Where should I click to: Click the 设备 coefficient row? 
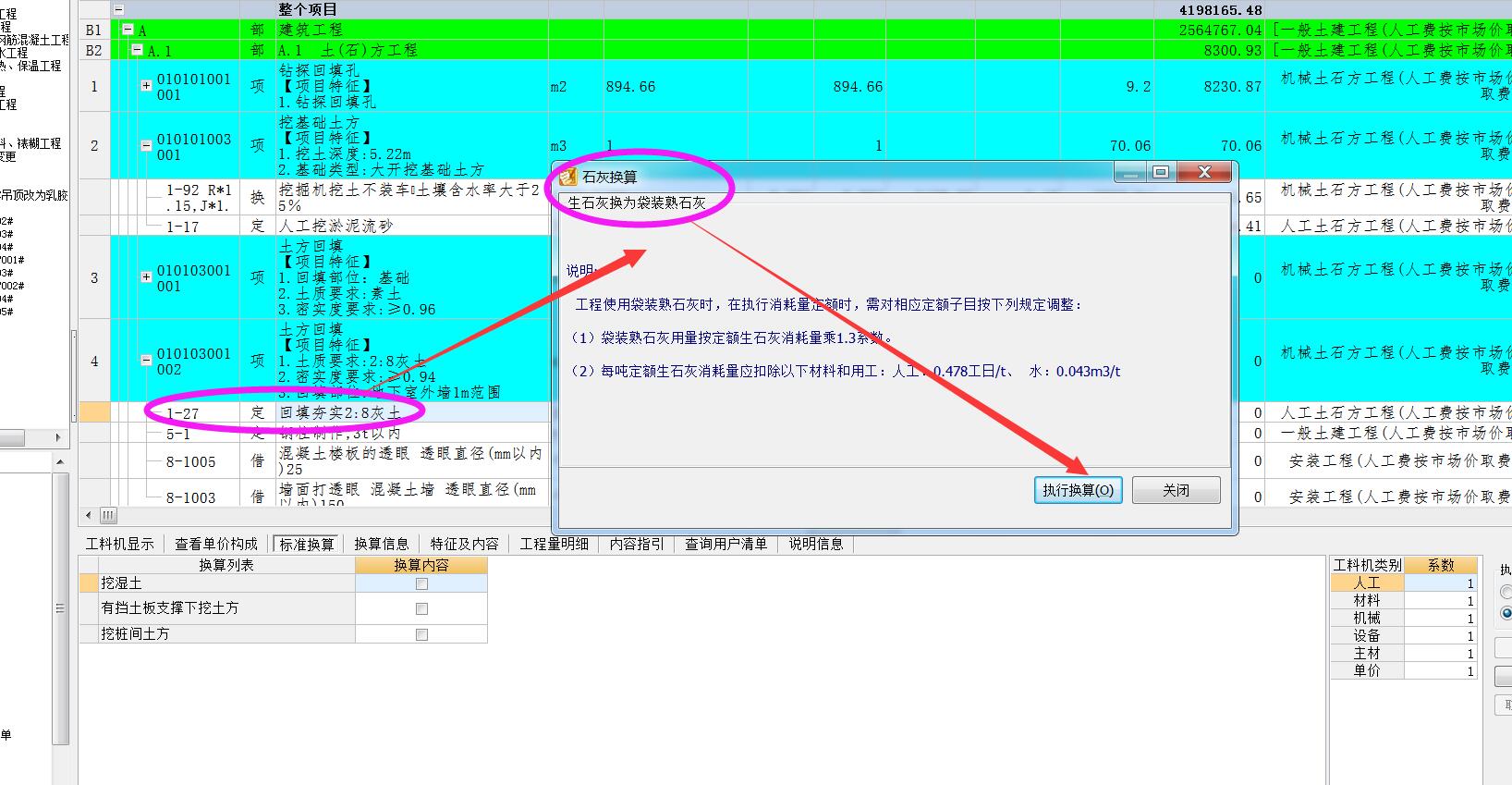tap(1404, 636)
